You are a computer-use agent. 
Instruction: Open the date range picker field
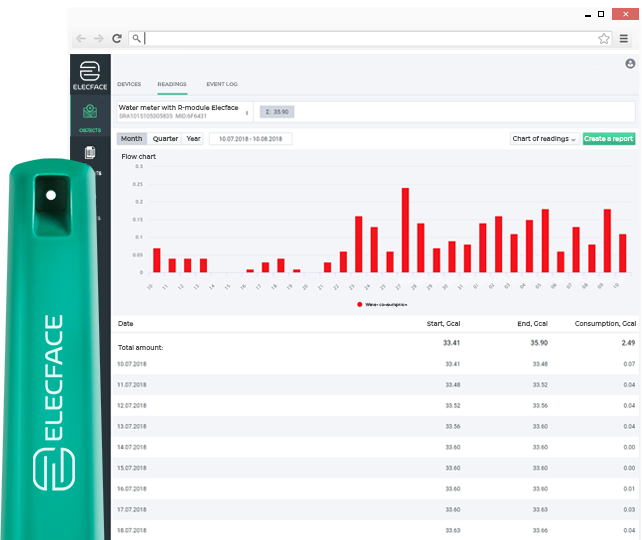251,139
